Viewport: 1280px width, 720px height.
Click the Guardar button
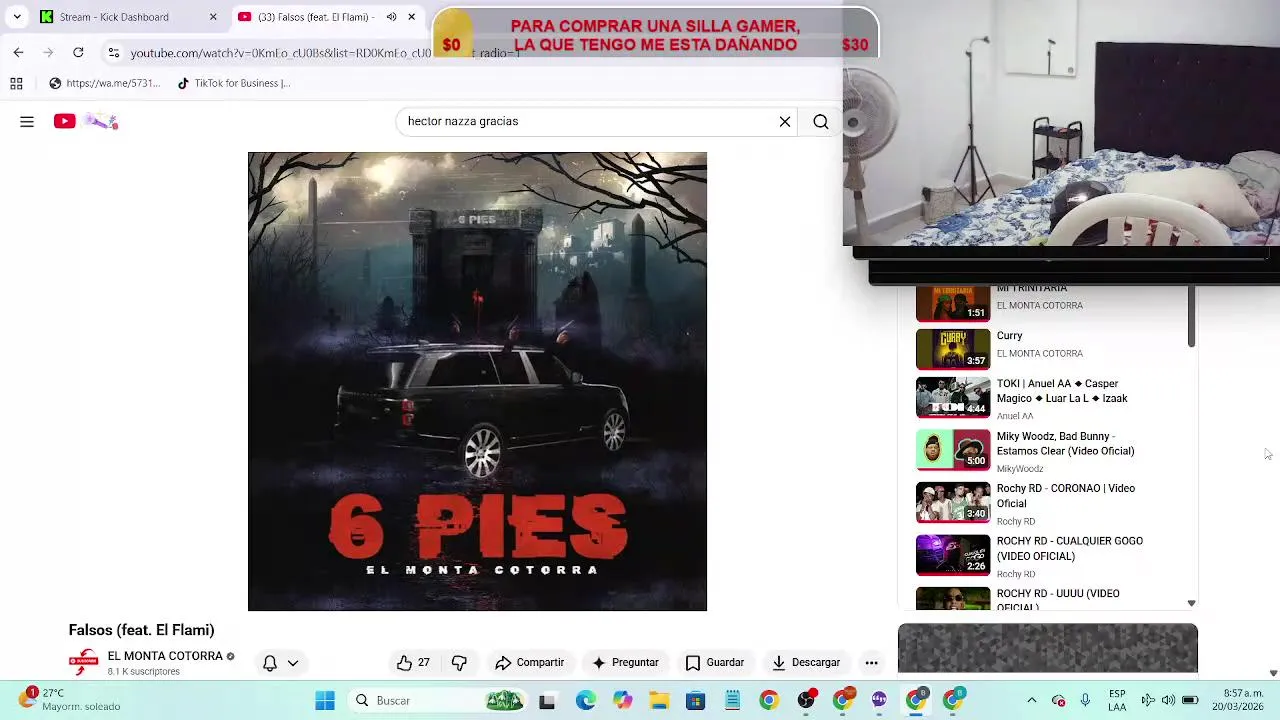click(715, 663)
